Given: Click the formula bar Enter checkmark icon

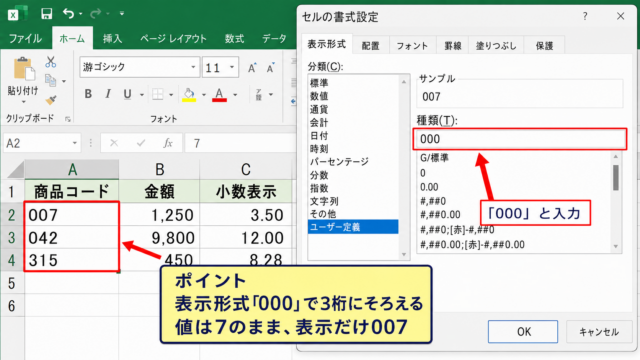Looking at the screenshot, I should [x=141, y=143].
